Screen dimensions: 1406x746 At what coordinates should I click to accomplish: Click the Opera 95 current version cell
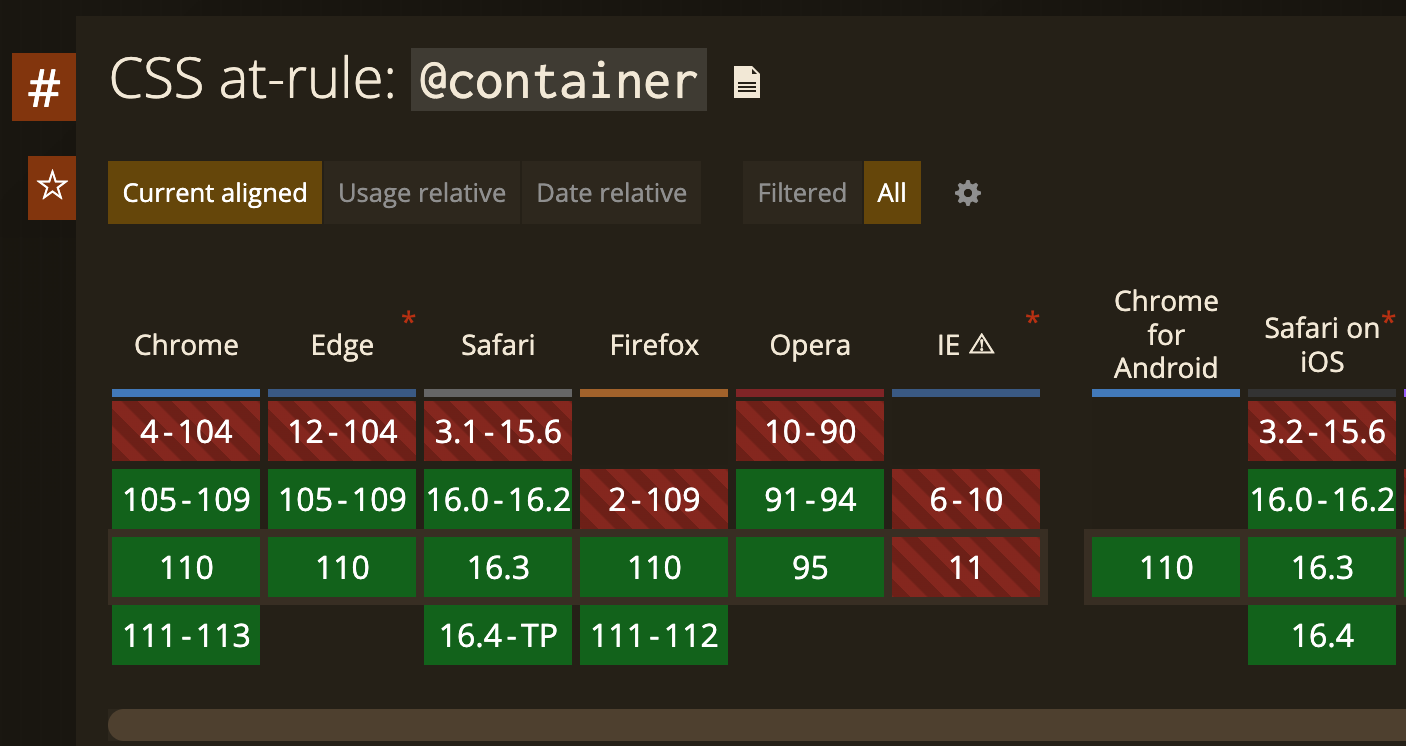[810, 568]
